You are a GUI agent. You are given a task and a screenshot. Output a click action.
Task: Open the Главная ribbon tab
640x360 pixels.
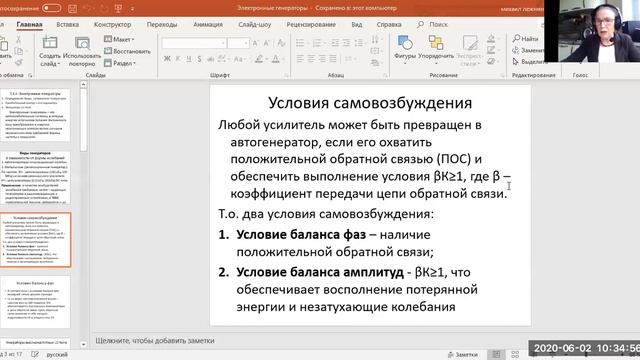(29, 24)
